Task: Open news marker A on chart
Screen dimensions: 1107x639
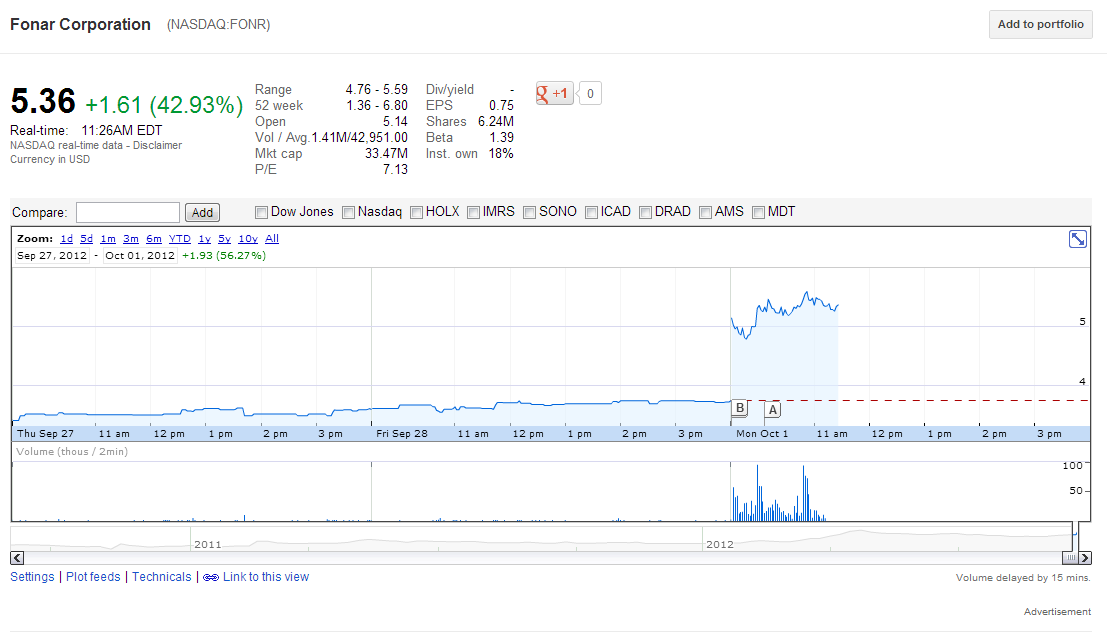Action: pos(772,410)
